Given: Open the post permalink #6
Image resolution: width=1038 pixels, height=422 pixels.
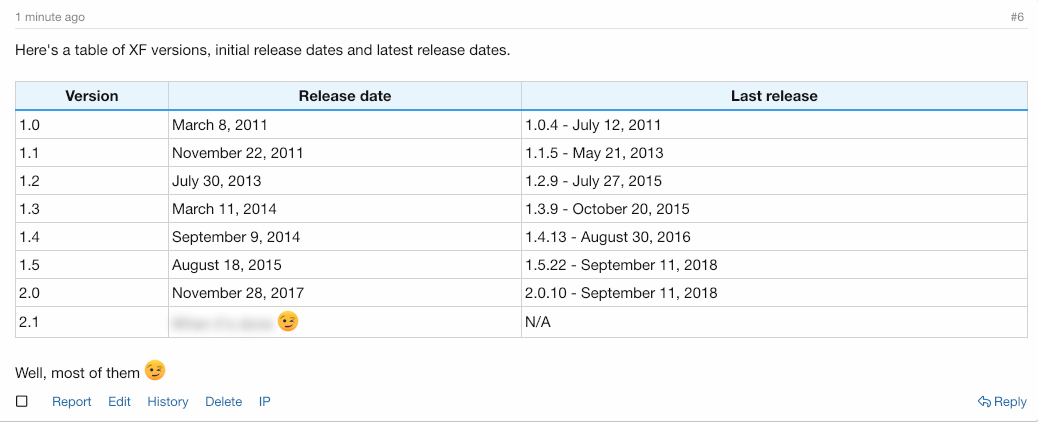Looking at the screenshot, I should click(x=1017, y=17).
